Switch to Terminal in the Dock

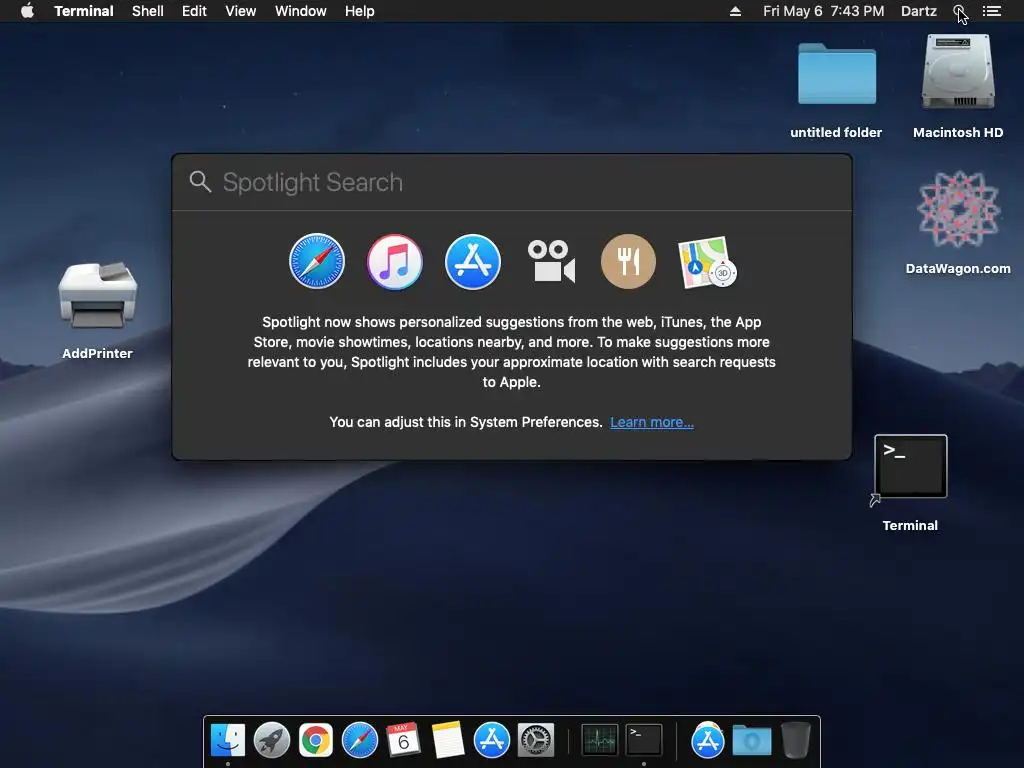644,741
